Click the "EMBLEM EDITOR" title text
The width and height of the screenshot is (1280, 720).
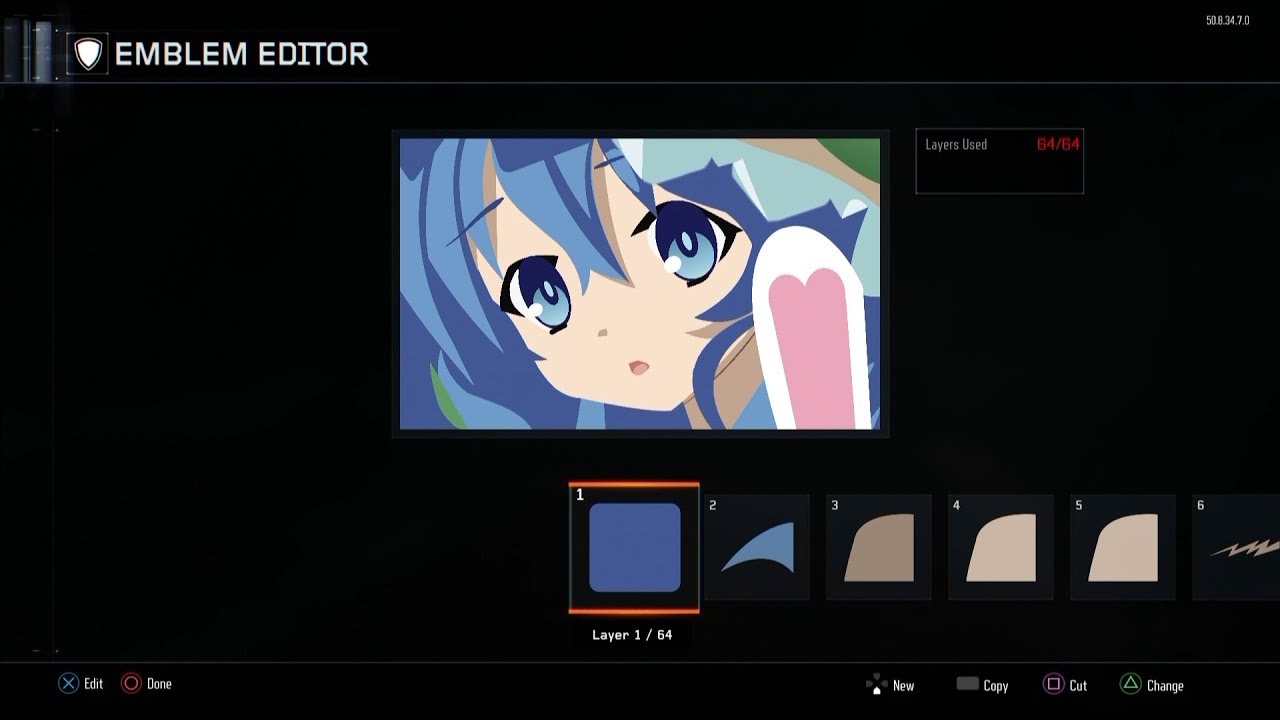click(242, 54)
